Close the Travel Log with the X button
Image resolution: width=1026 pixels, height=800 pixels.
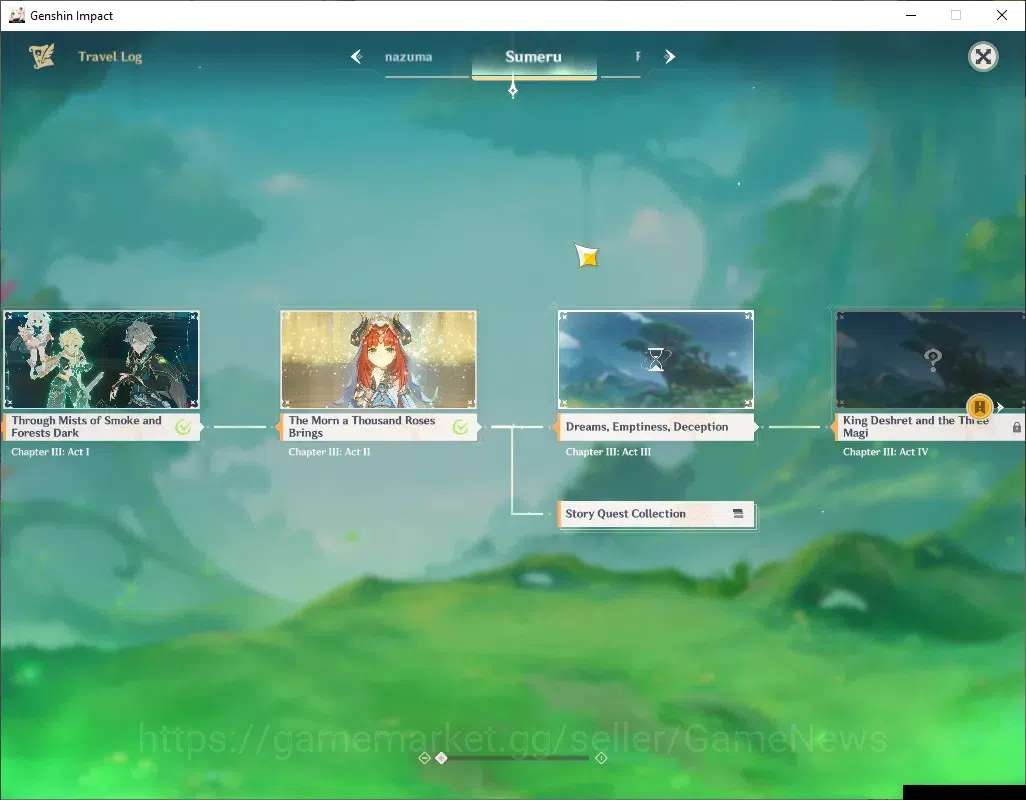point(983,57)
